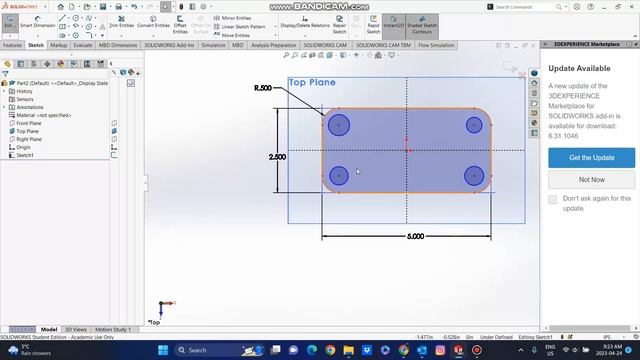Click the Home icon in title toolbar
The width and height of the screenshot is (640, 360).
click(60, 7)
